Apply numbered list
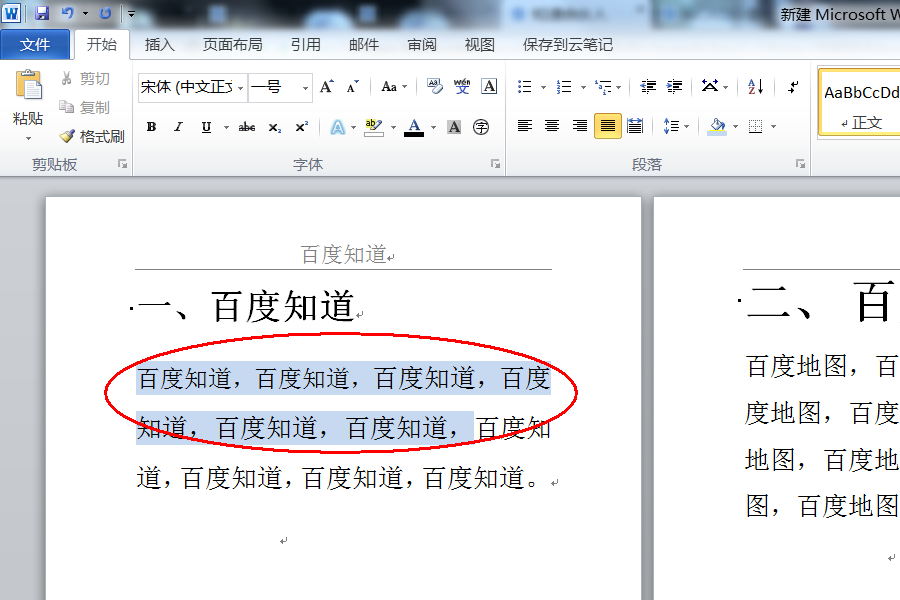Image resolution: width=900 pixels, height=600 pixels. (x=564, y=87)
